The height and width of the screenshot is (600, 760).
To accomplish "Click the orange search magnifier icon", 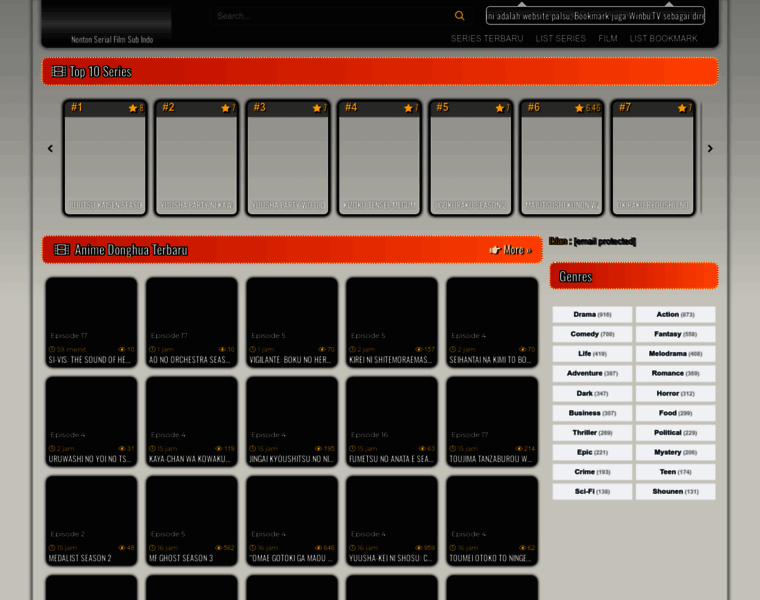I will click(x=459, y=16).
